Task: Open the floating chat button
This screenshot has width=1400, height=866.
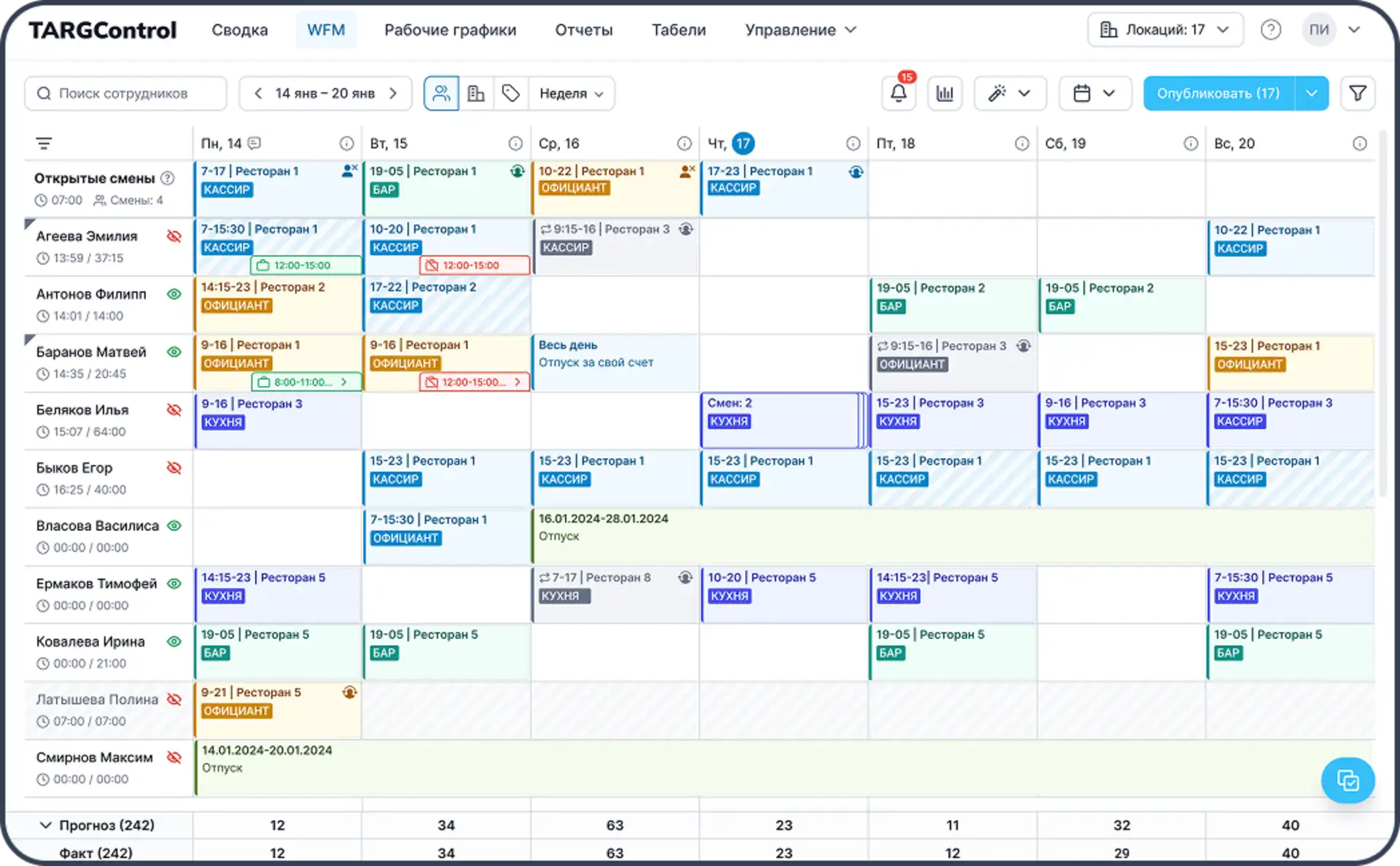Action: point(1347,781)
